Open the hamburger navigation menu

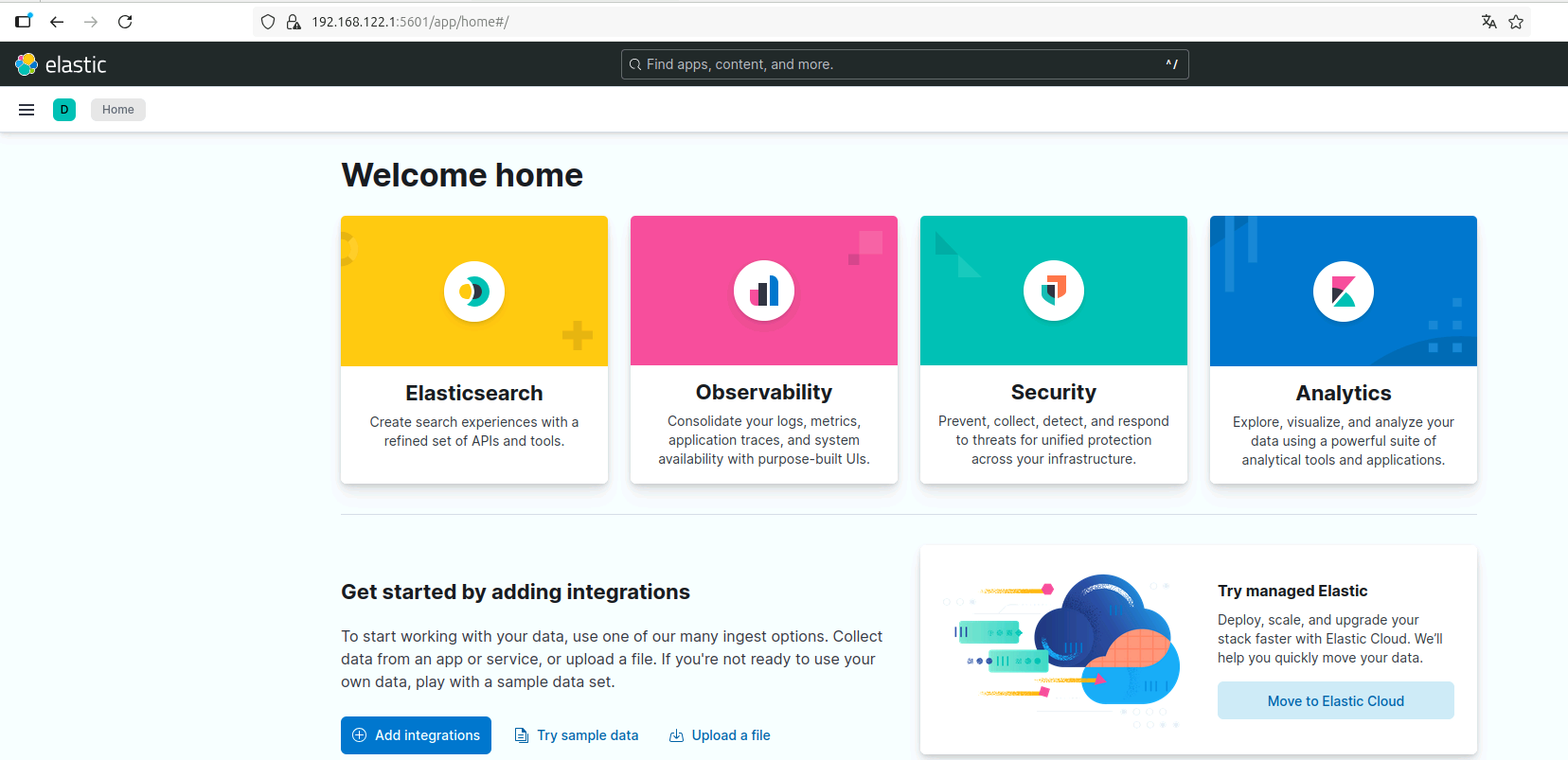(x=27, y=110)
